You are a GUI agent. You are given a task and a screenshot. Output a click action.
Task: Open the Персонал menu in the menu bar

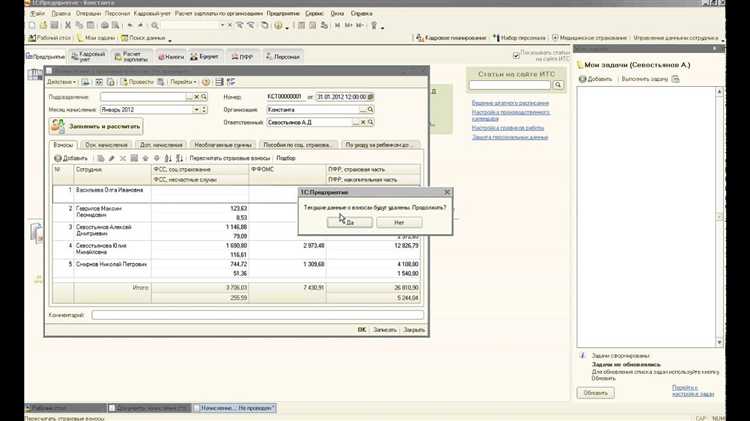tap(117, 13)
